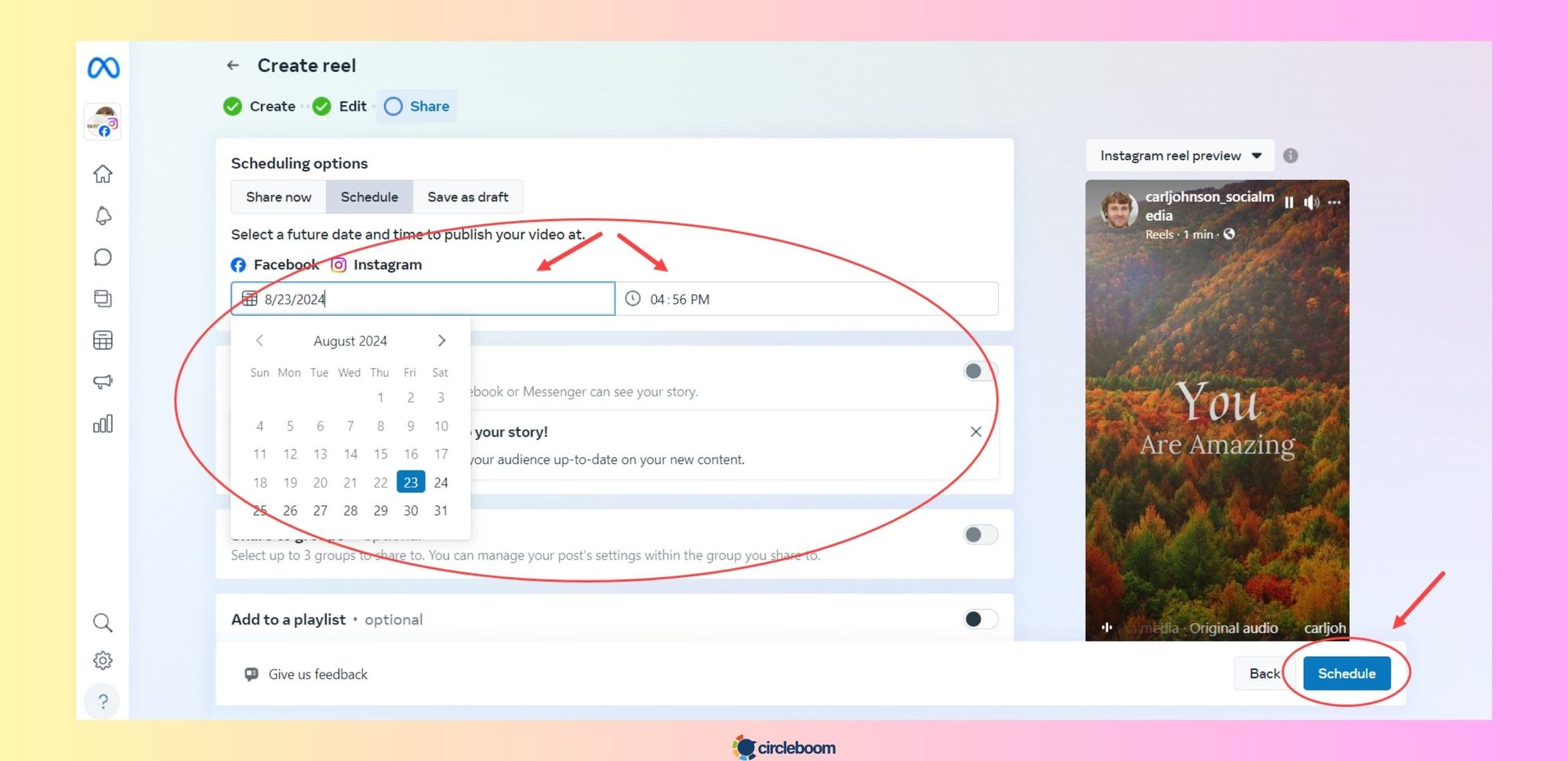Viewport: 1568px width, 761px height.
Task: Click the feedback speech bubble icon
Action: pos(251,674)
